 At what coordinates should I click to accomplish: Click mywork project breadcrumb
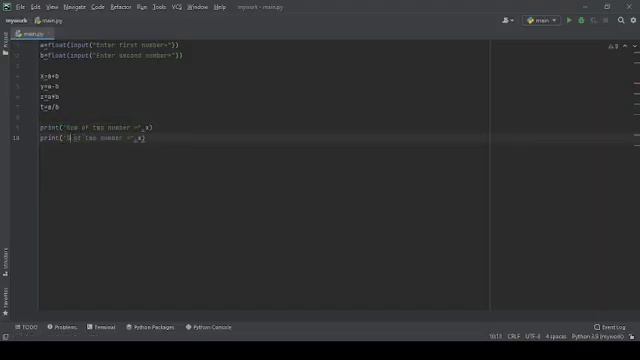click(x=16, y=20)
